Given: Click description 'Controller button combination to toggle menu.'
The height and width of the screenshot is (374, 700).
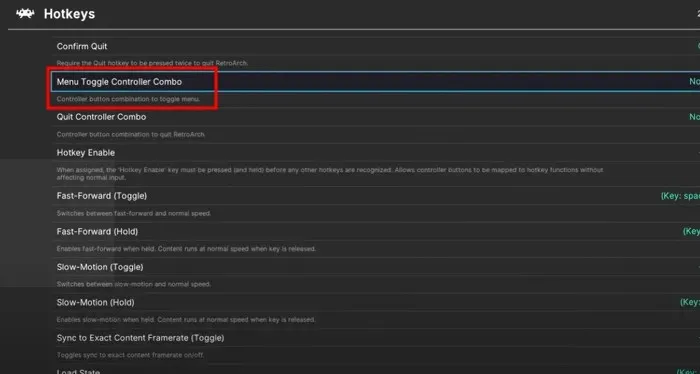Looking at the screenshot, I should click(128, 99).
